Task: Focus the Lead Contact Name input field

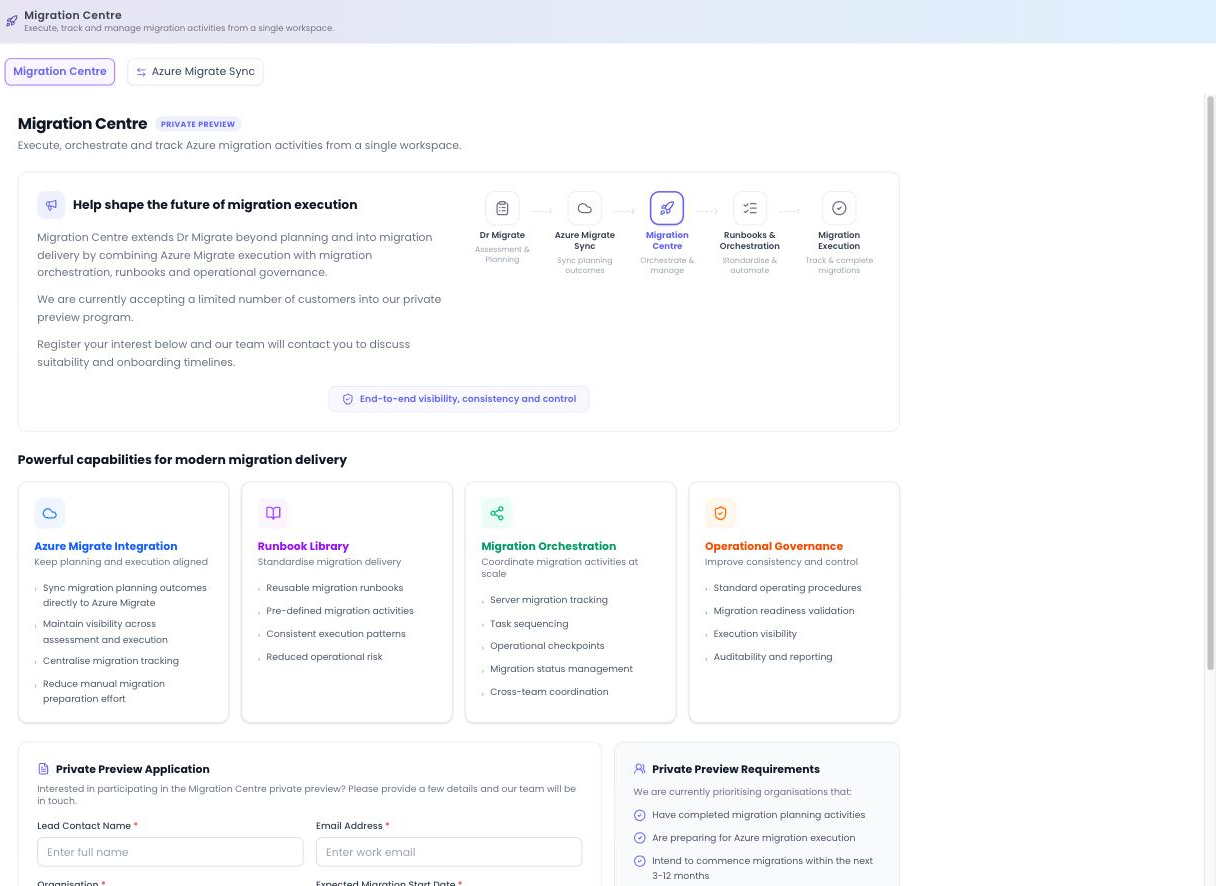Action: [x=170, y=852]
